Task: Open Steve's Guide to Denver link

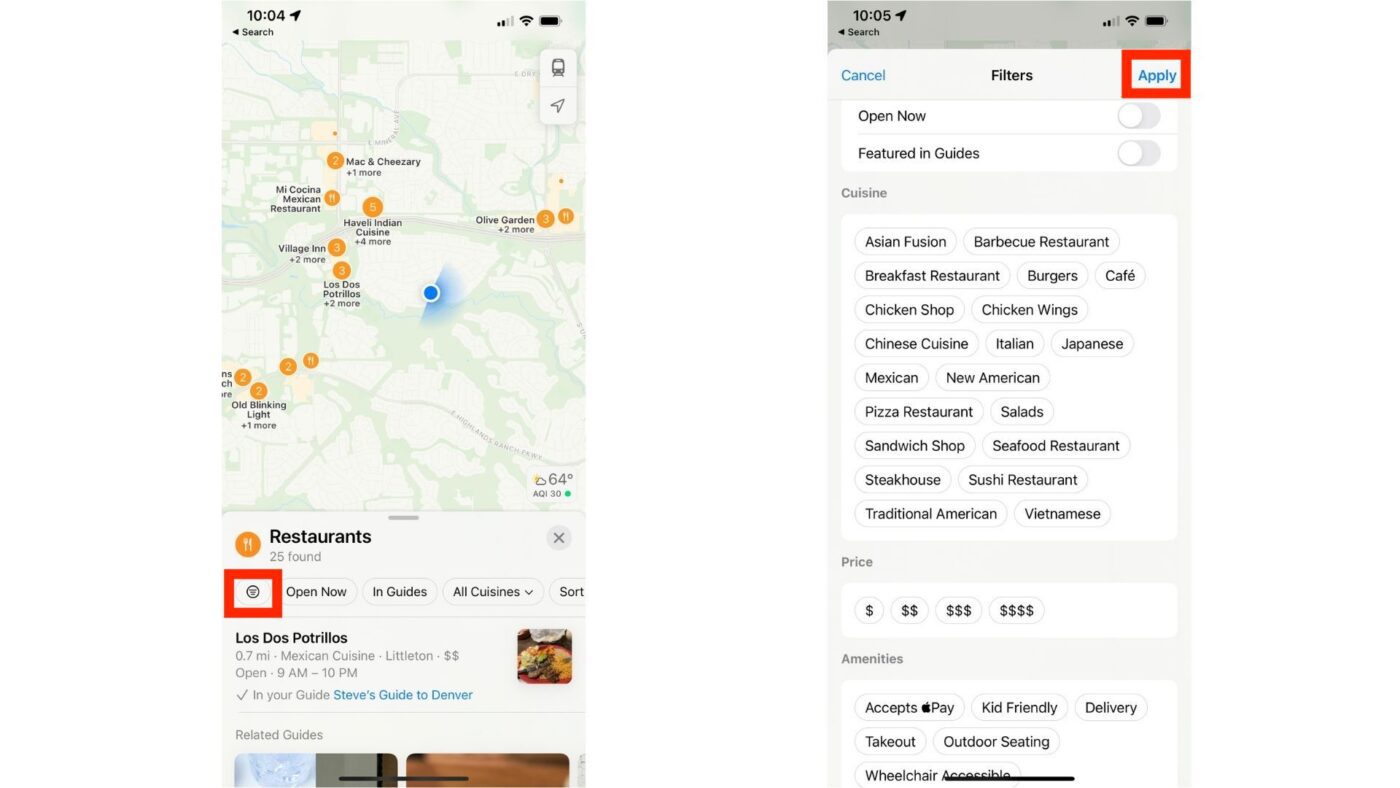Action: [x=403, y=695]
